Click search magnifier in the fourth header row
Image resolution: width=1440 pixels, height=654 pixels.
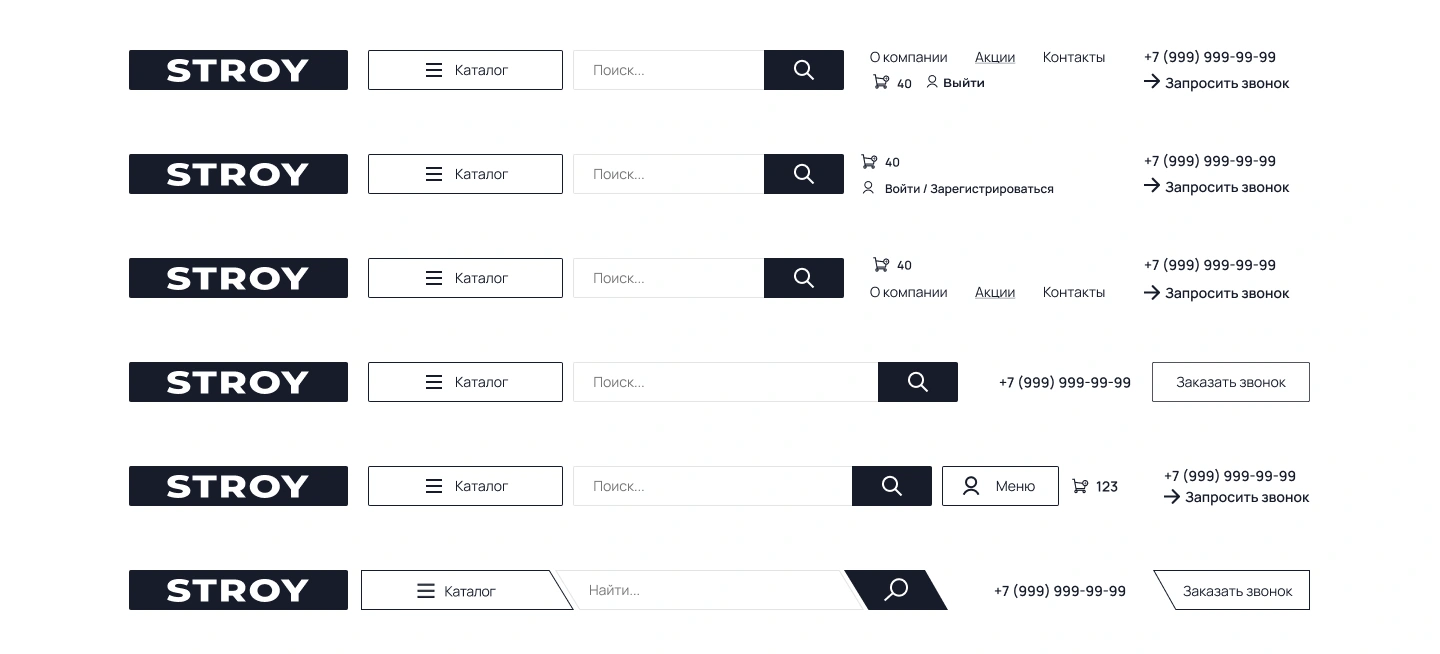click(918, 382)
